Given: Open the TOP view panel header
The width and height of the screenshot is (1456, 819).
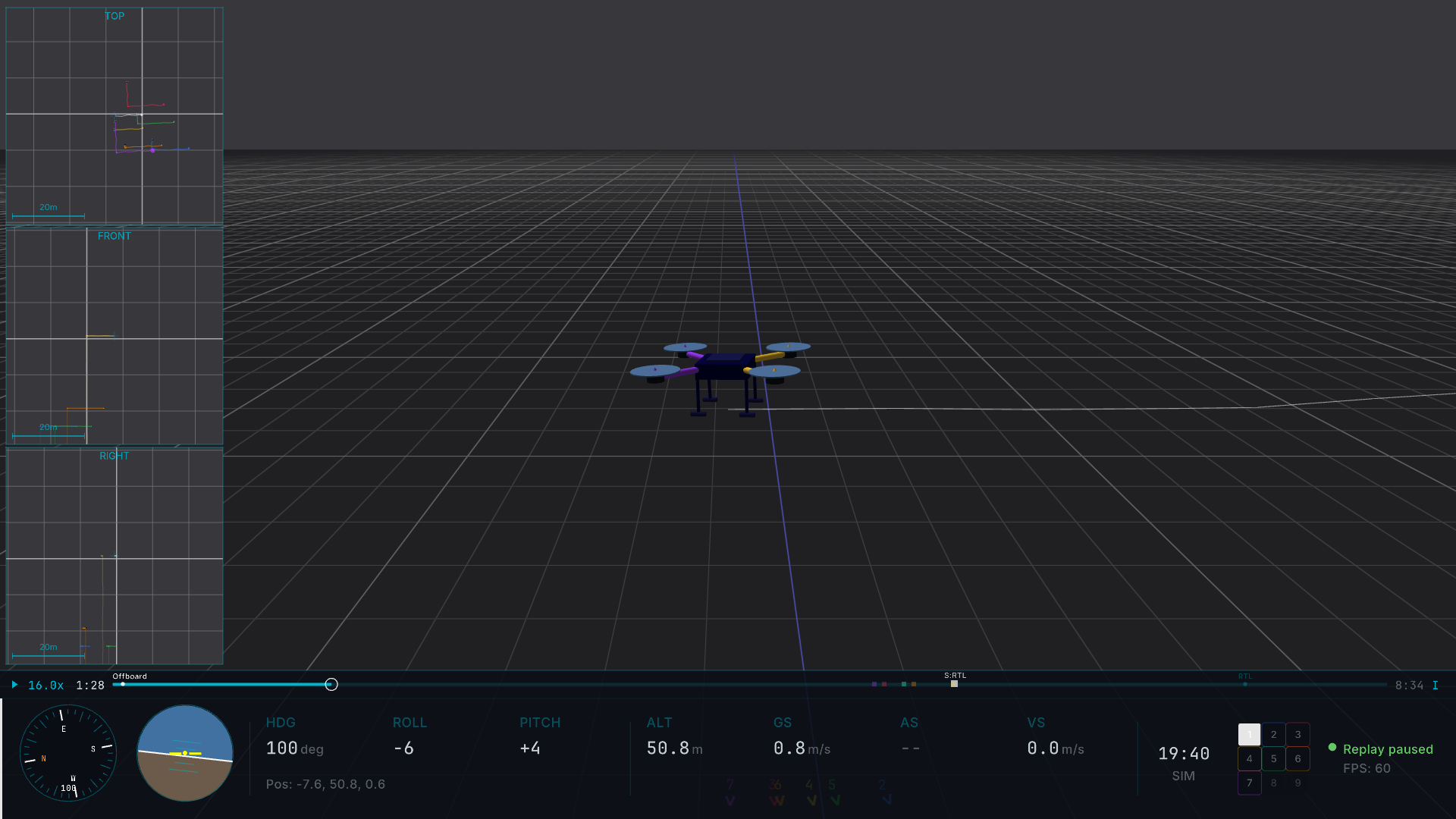Looking at the screenshot, I should click(115, 16).
